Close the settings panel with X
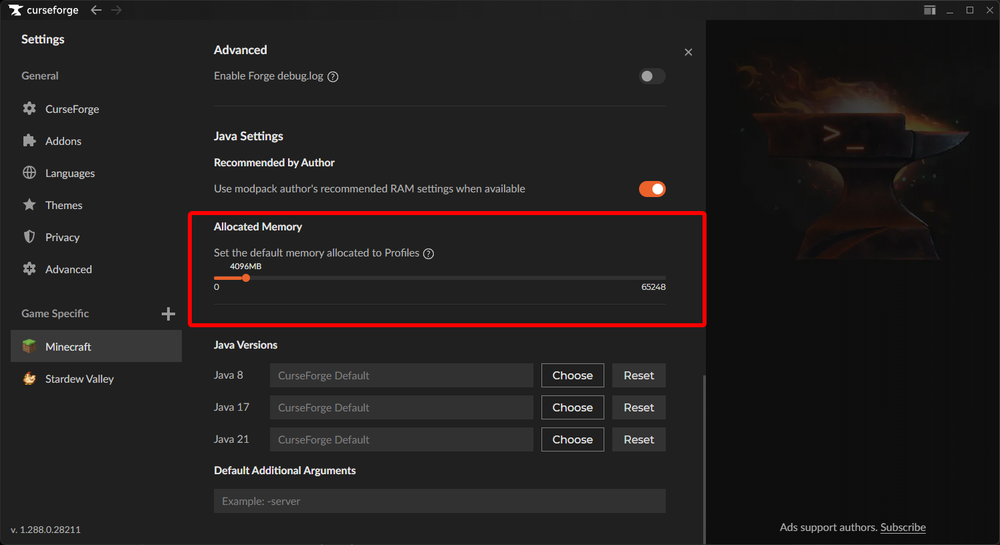The width and height of the screenshot is (1000, 545). coord(688,52)
